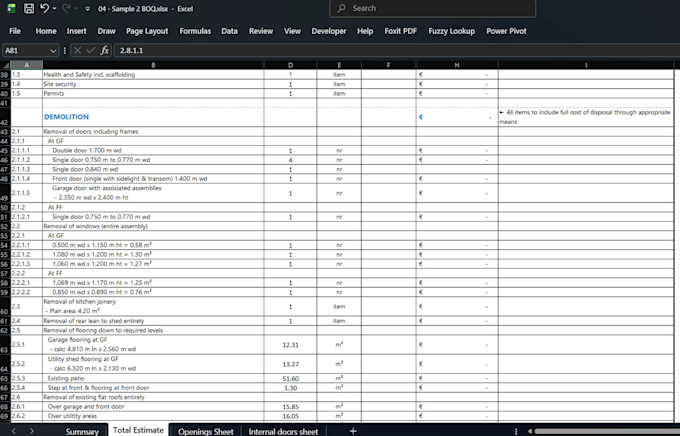Select column E header
The image size is (680, 436).
click(339, 65)
